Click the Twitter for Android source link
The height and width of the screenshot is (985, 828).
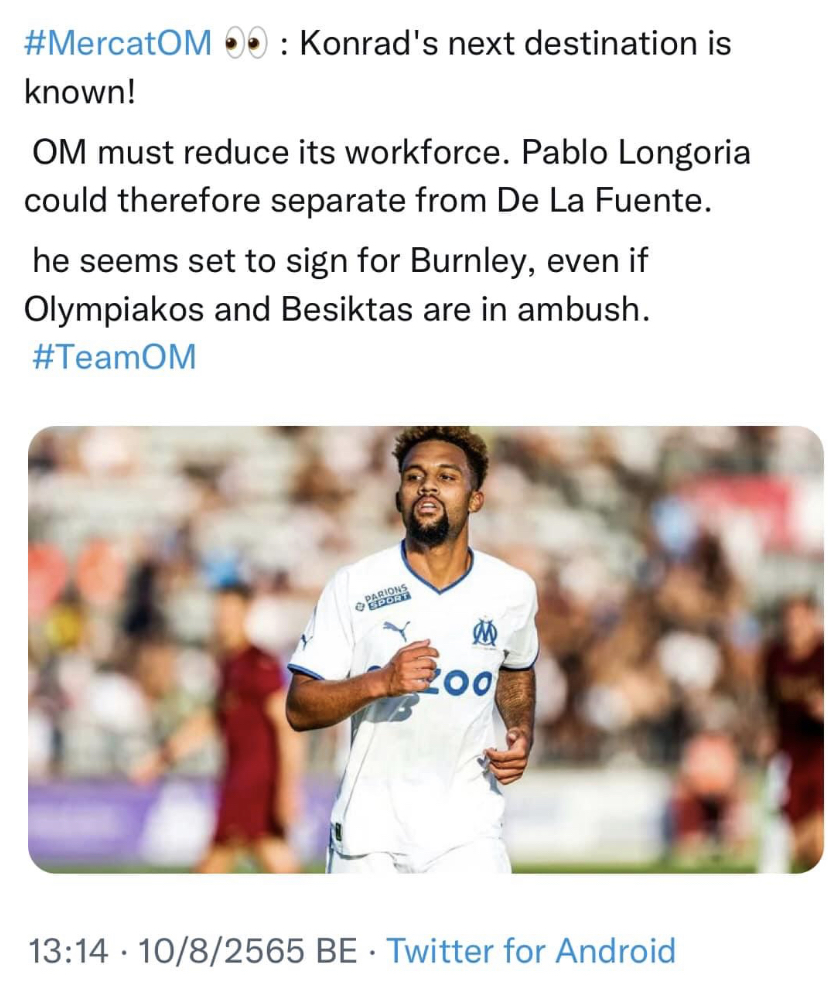[x=531, y=950]
